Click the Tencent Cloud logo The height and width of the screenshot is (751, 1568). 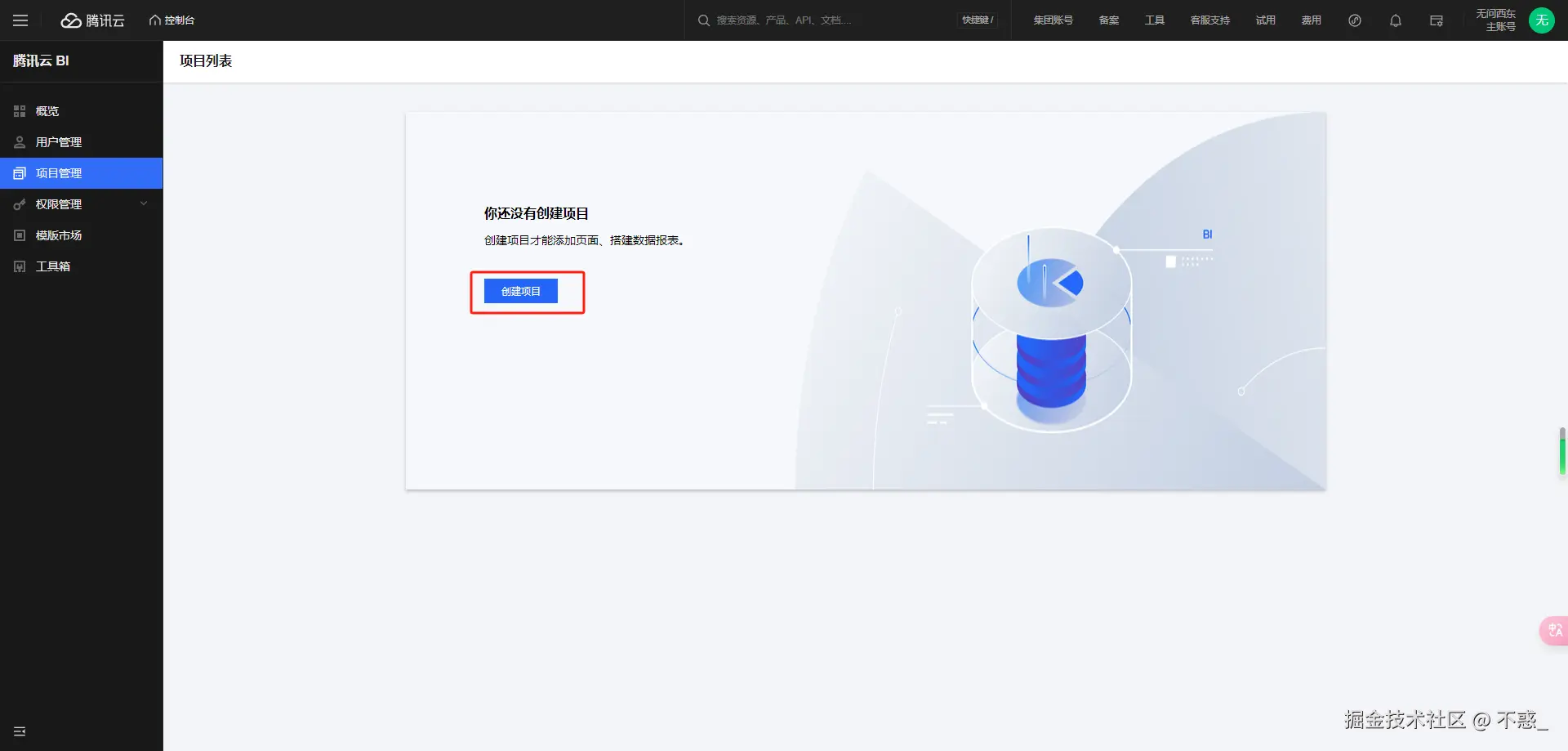coord(93,20)
